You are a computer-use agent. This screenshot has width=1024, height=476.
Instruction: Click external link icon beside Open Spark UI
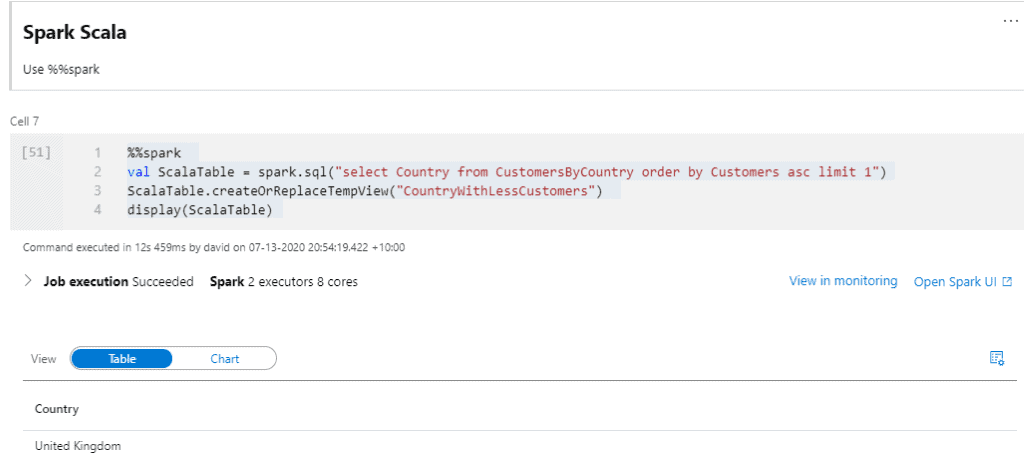[1007, 282]
